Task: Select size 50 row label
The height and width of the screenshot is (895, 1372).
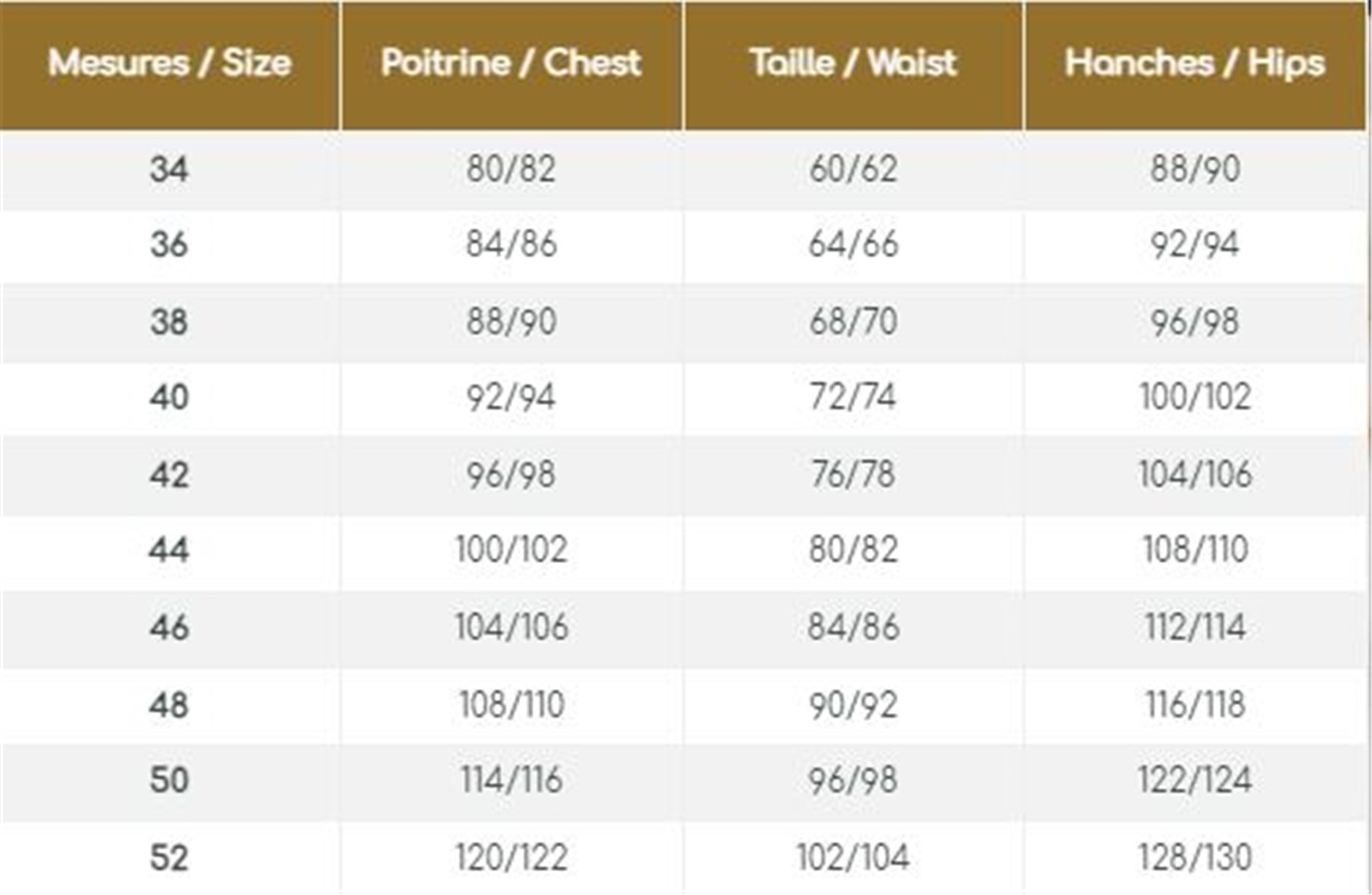Action: [x=169, y=780]
